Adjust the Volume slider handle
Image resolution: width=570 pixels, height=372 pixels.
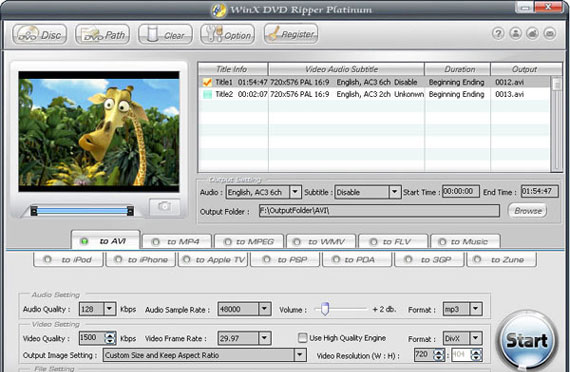tap(325, 309)
